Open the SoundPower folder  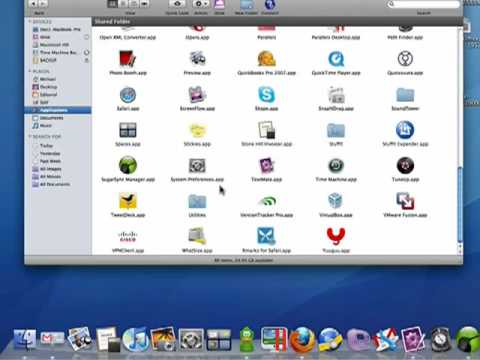[x=405, y=95]
